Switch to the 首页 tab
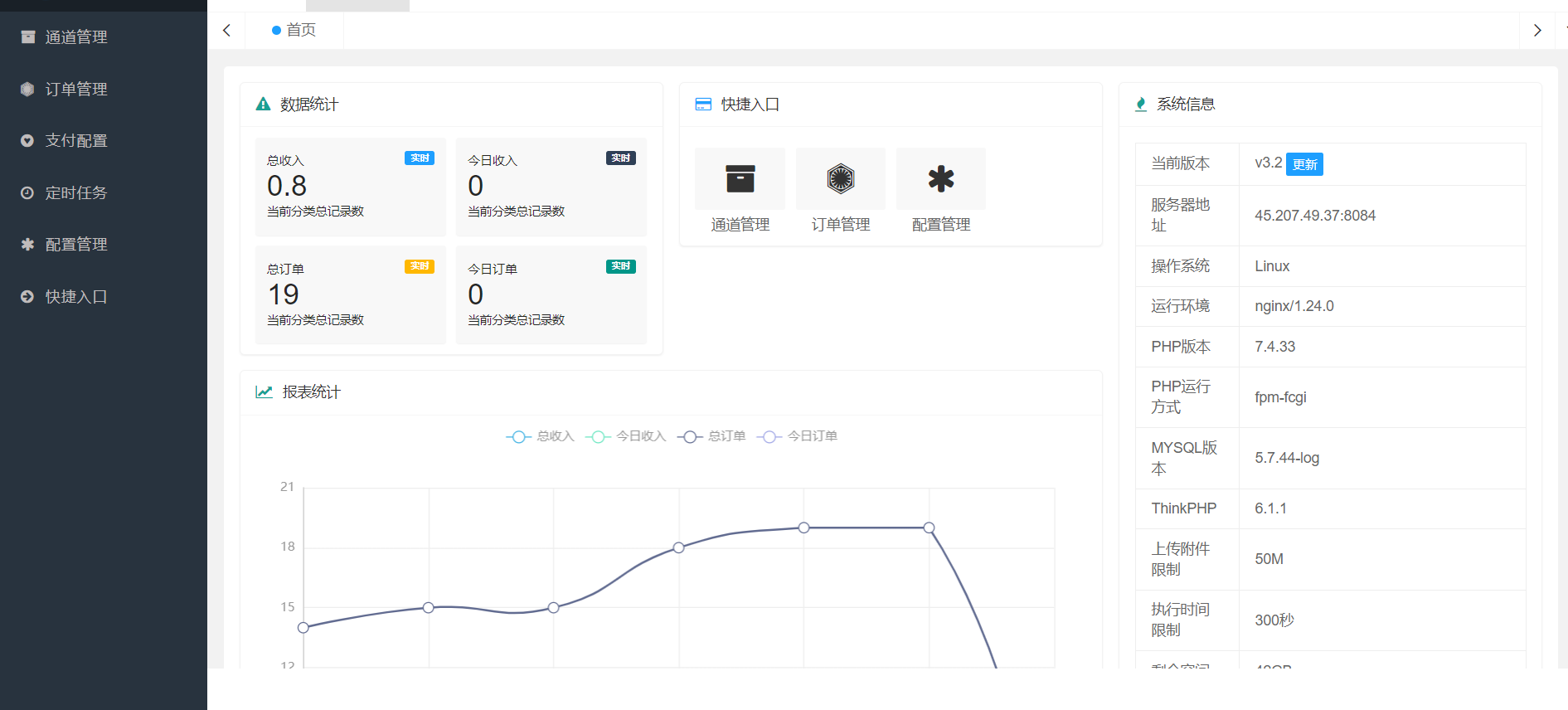Image resolution: width=1568 pixels, height=710 pixels. pyautogui.click(x=294, y=31)
